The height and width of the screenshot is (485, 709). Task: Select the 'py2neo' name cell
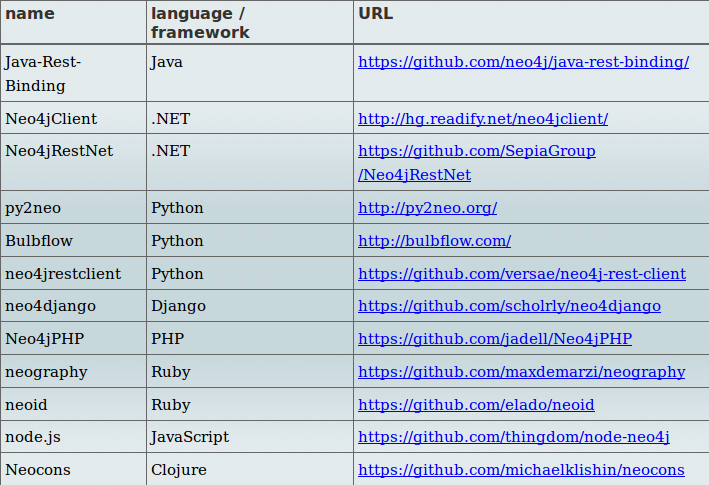pyautogui.click(x=74, y=207)
